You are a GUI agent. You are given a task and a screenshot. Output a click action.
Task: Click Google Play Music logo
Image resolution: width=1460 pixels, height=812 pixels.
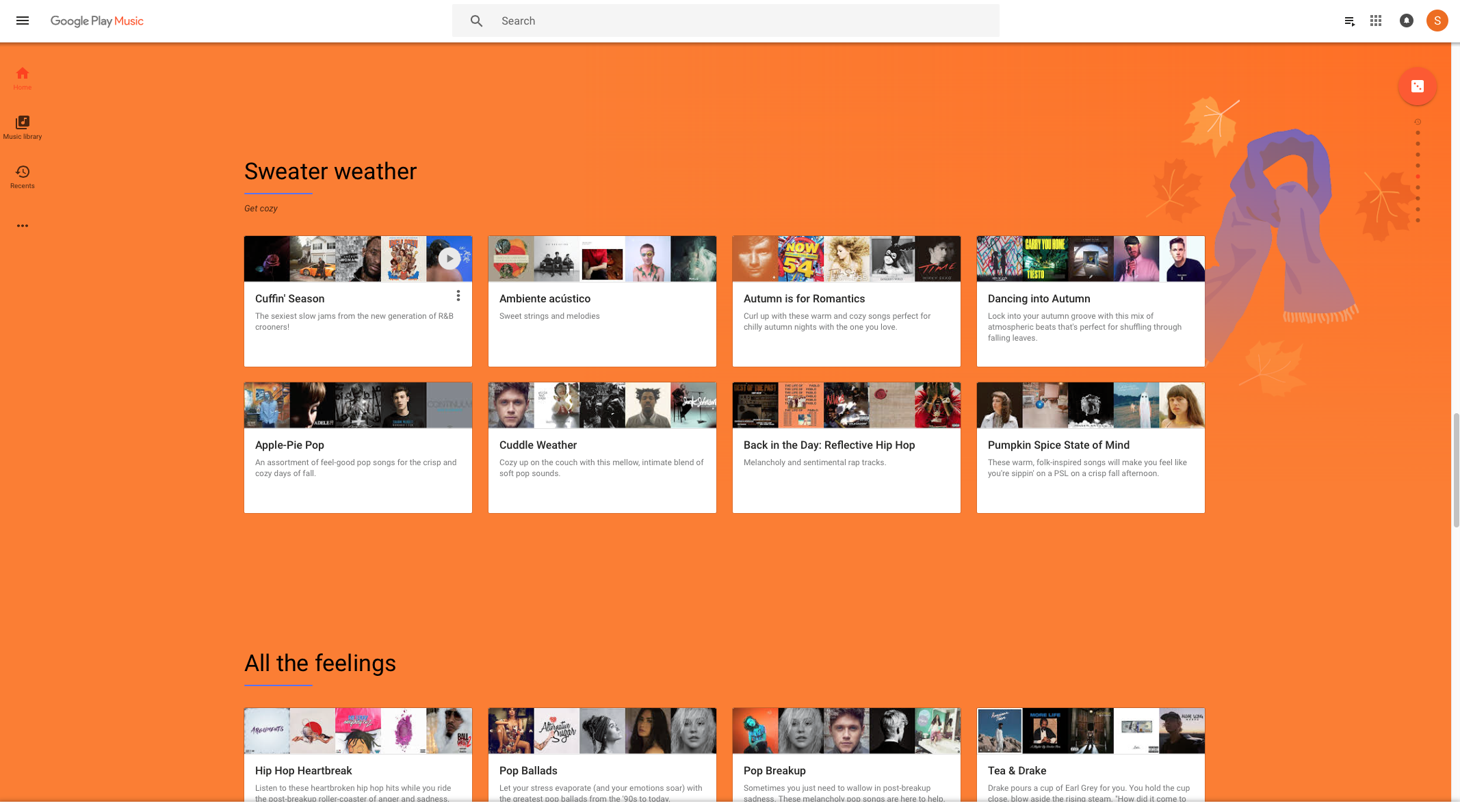(x=97, y=21)
